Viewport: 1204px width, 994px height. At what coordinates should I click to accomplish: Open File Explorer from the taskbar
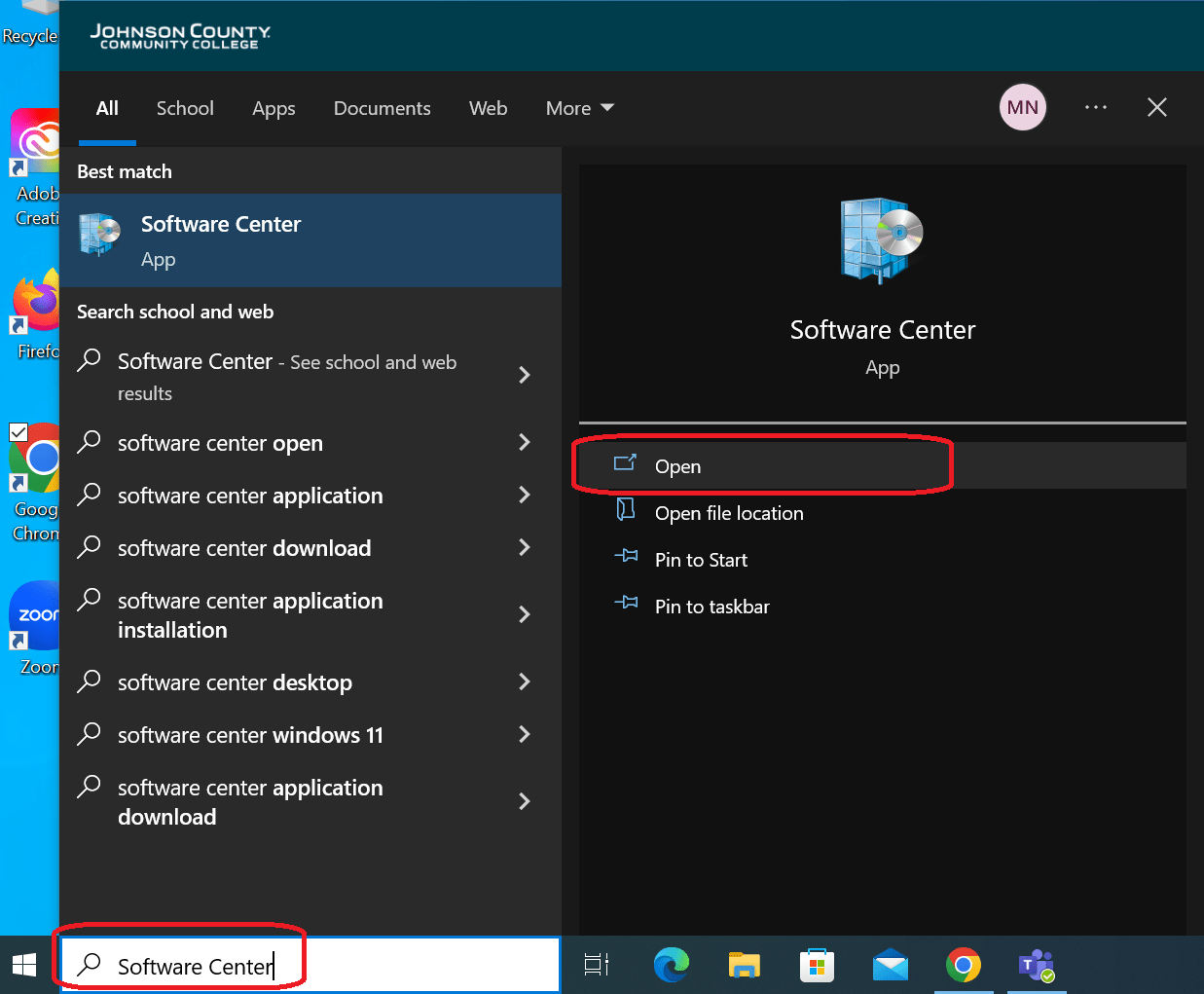[x=744, y=965]
